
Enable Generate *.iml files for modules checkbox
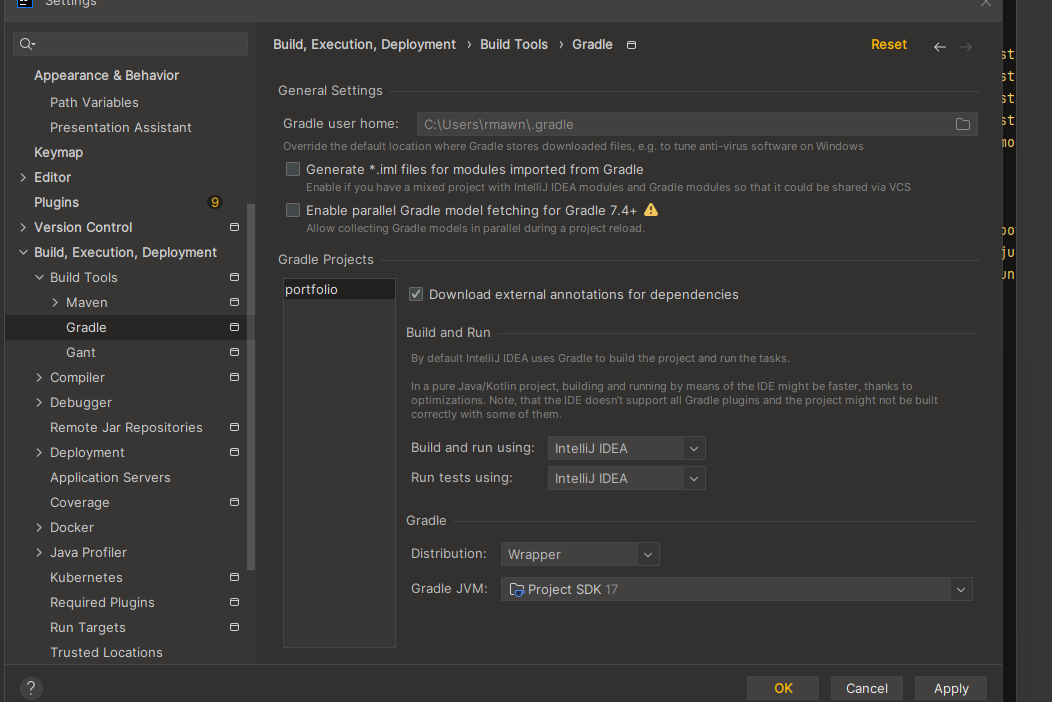click(293, 169)
